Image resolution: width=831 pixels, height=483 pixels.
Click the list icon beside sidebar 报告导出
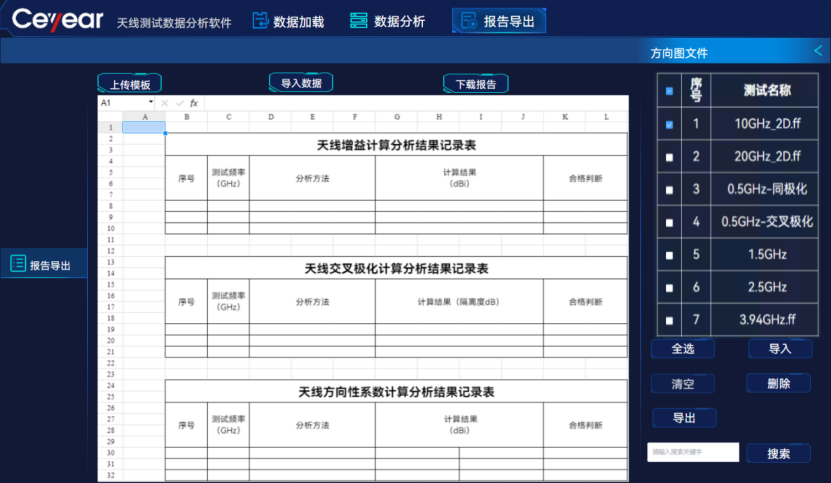pos(18,264)
